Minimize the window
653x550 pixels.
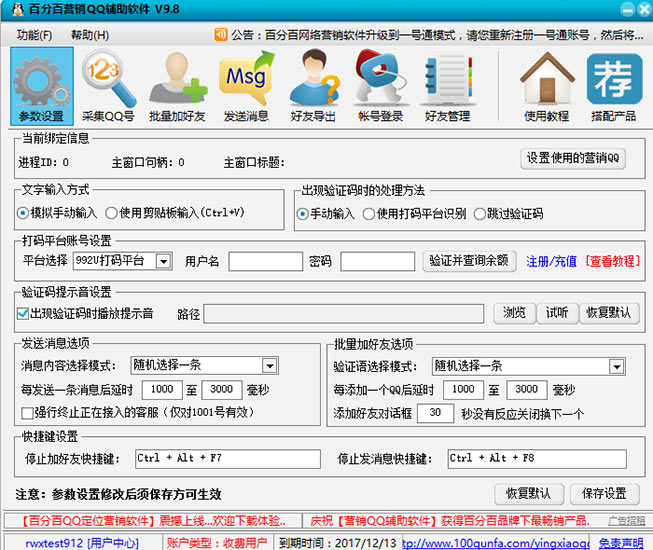pos(627,10)
